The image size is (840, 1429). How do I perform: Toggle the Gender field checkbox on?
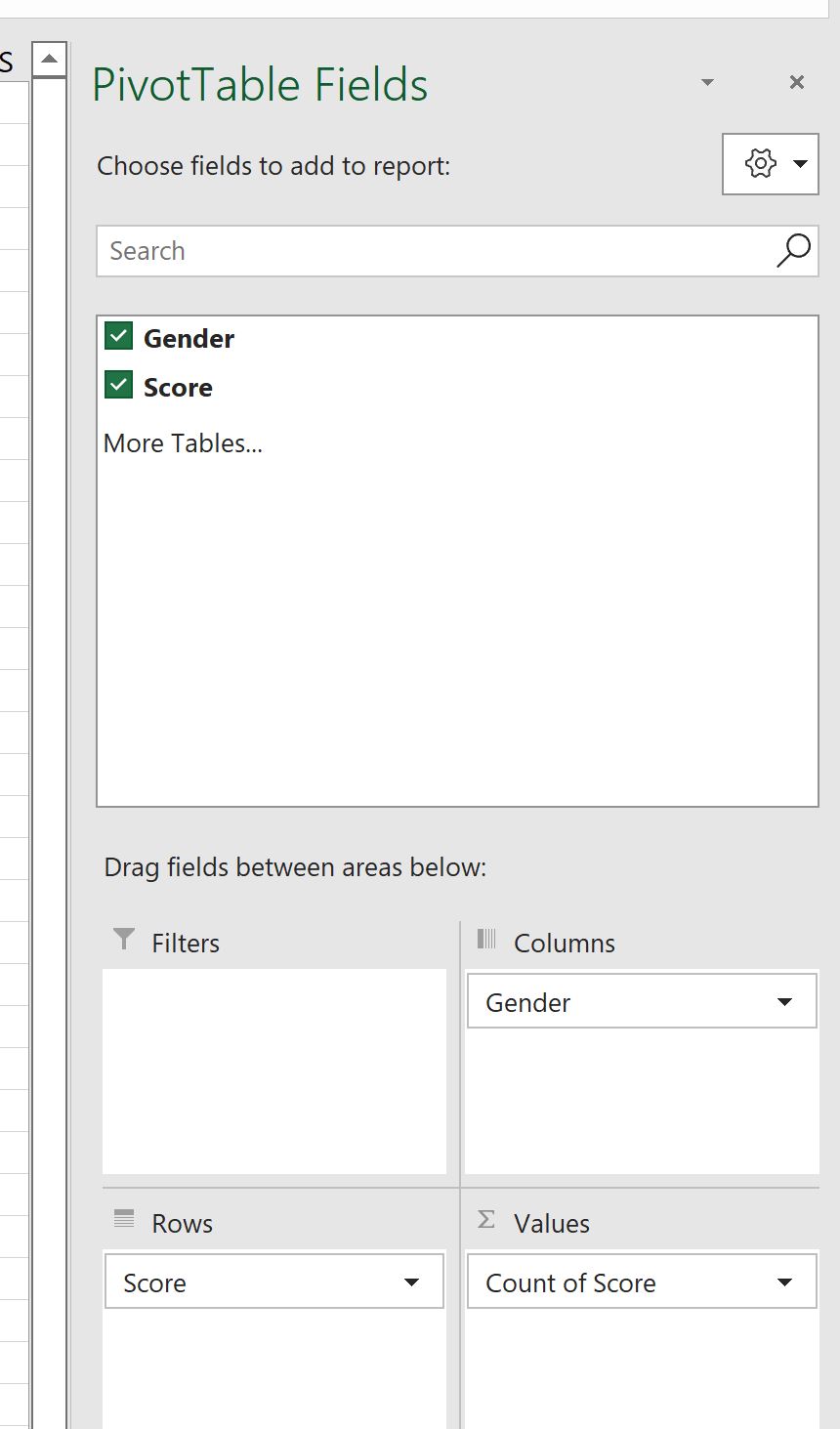pyautogui.click(x=117, y=335)
